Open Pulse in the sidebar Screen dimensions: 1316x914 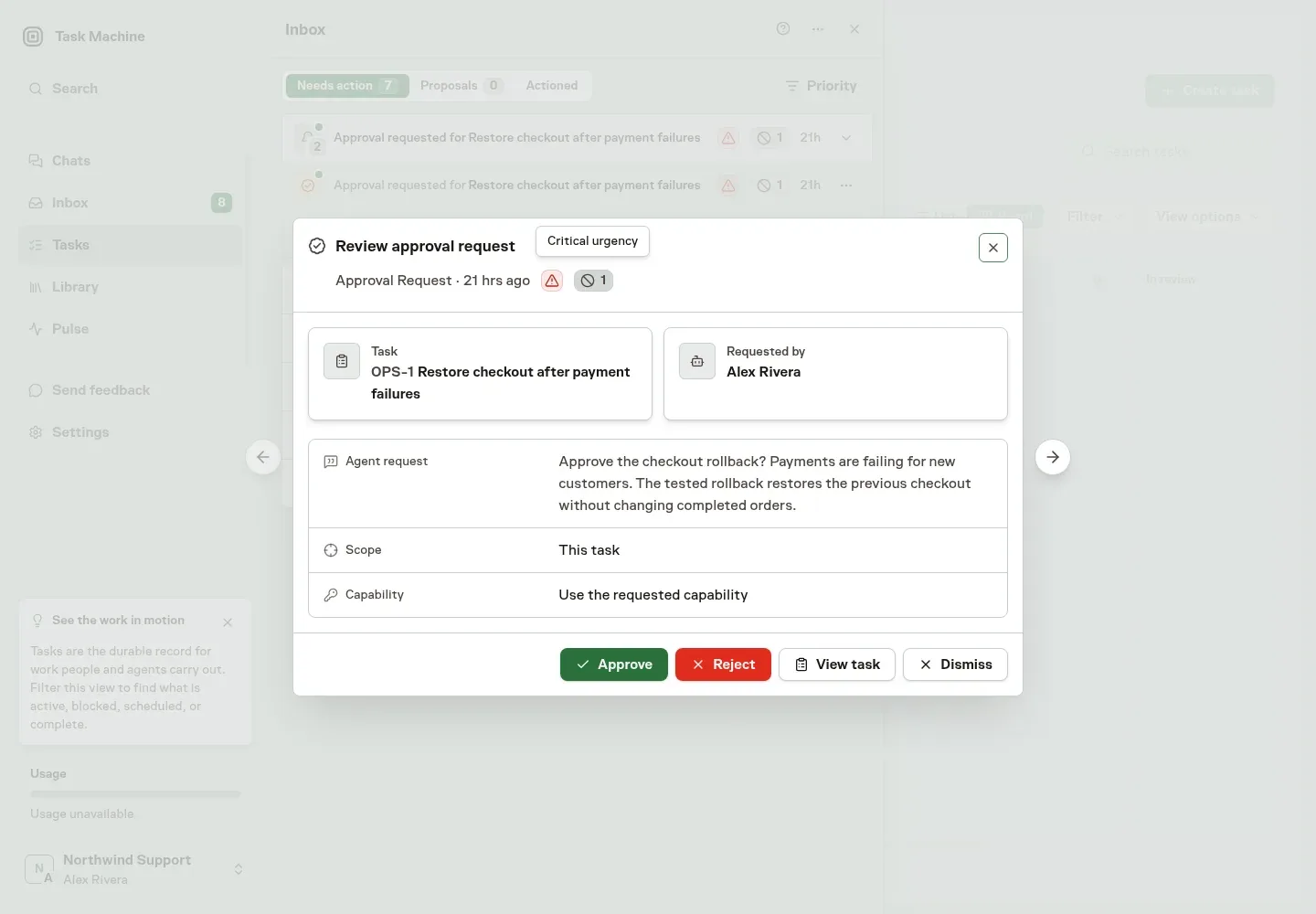point(130,329)
